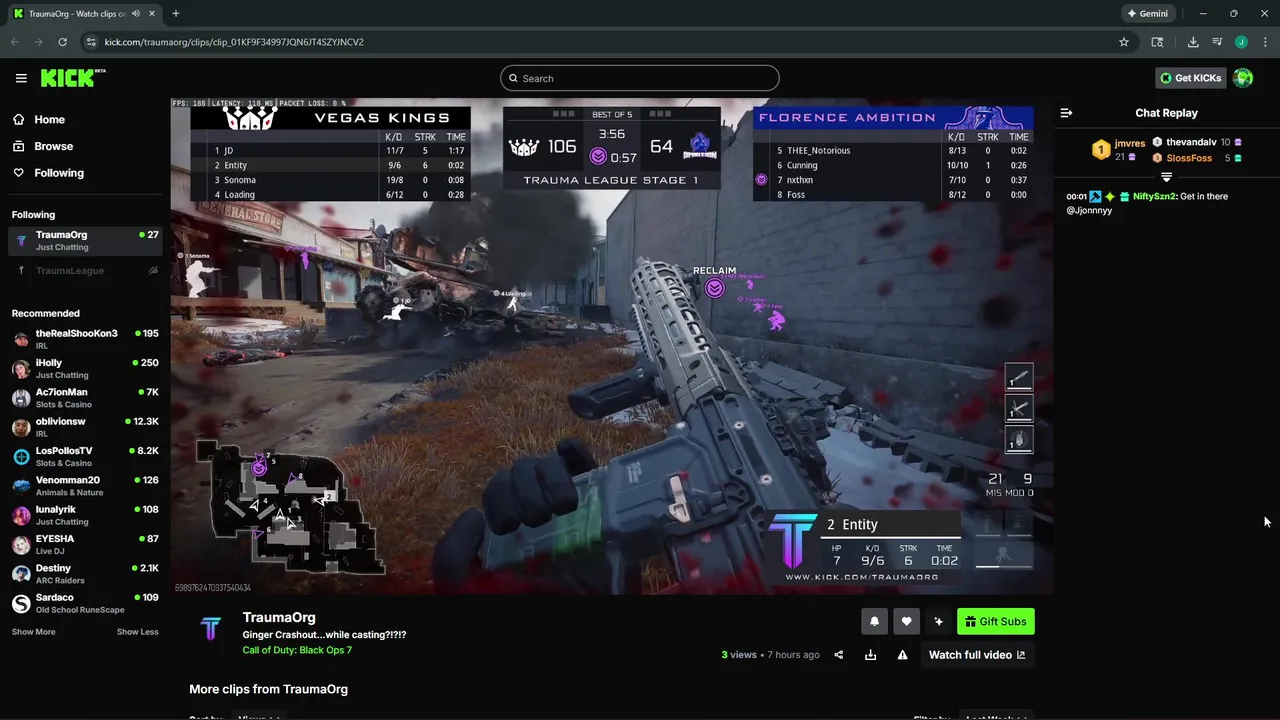Open the sparkle icon button
Viewport: 1280px width, 720px height.
(938, 621)
